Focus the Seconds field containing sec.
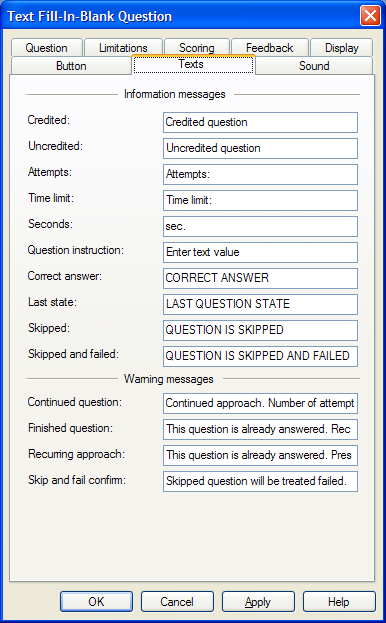The width and height of the screenshot is (386, 623). (x=260, y=226)
